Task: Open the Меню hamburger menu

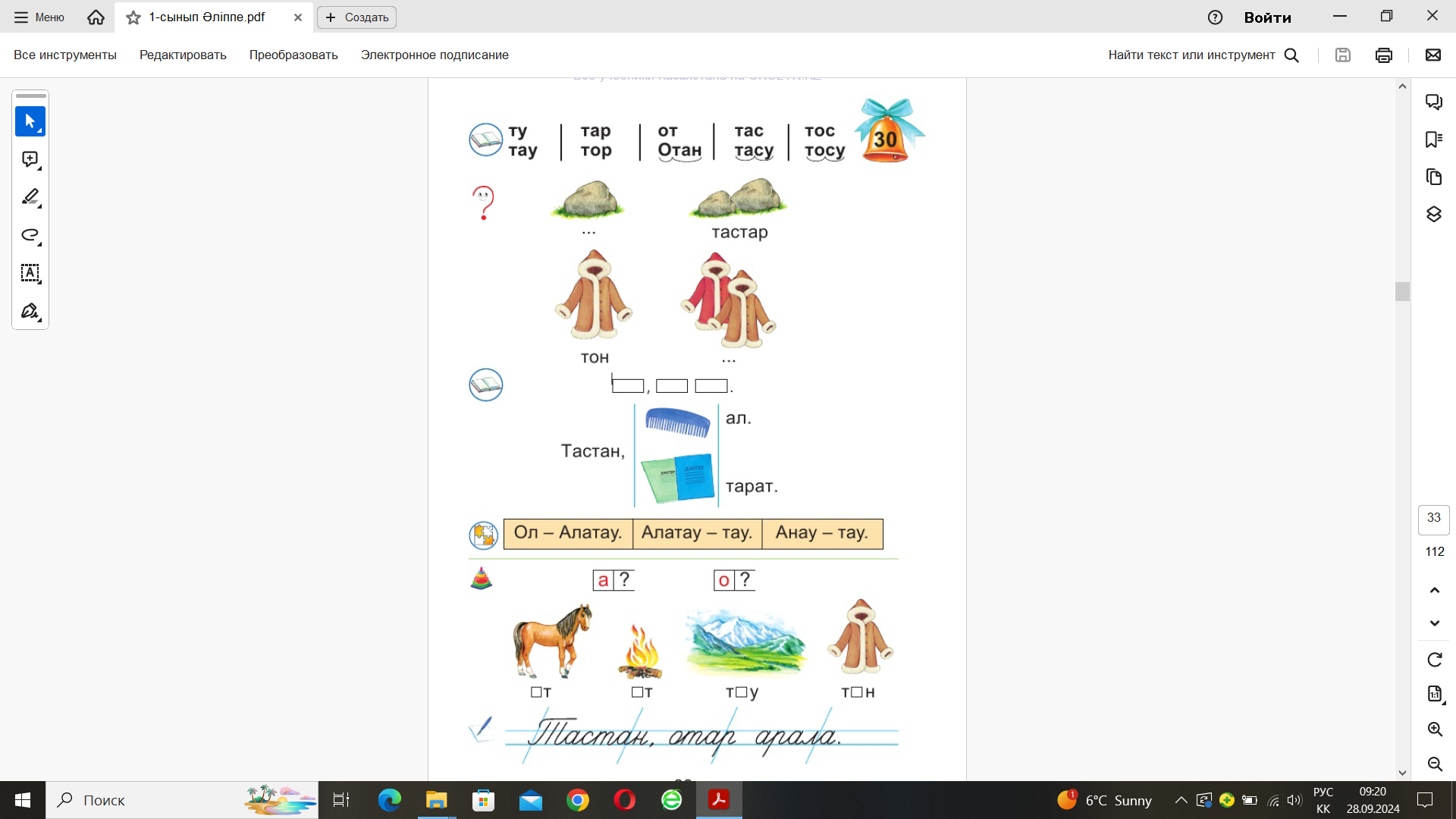Action: pos(39,17)
